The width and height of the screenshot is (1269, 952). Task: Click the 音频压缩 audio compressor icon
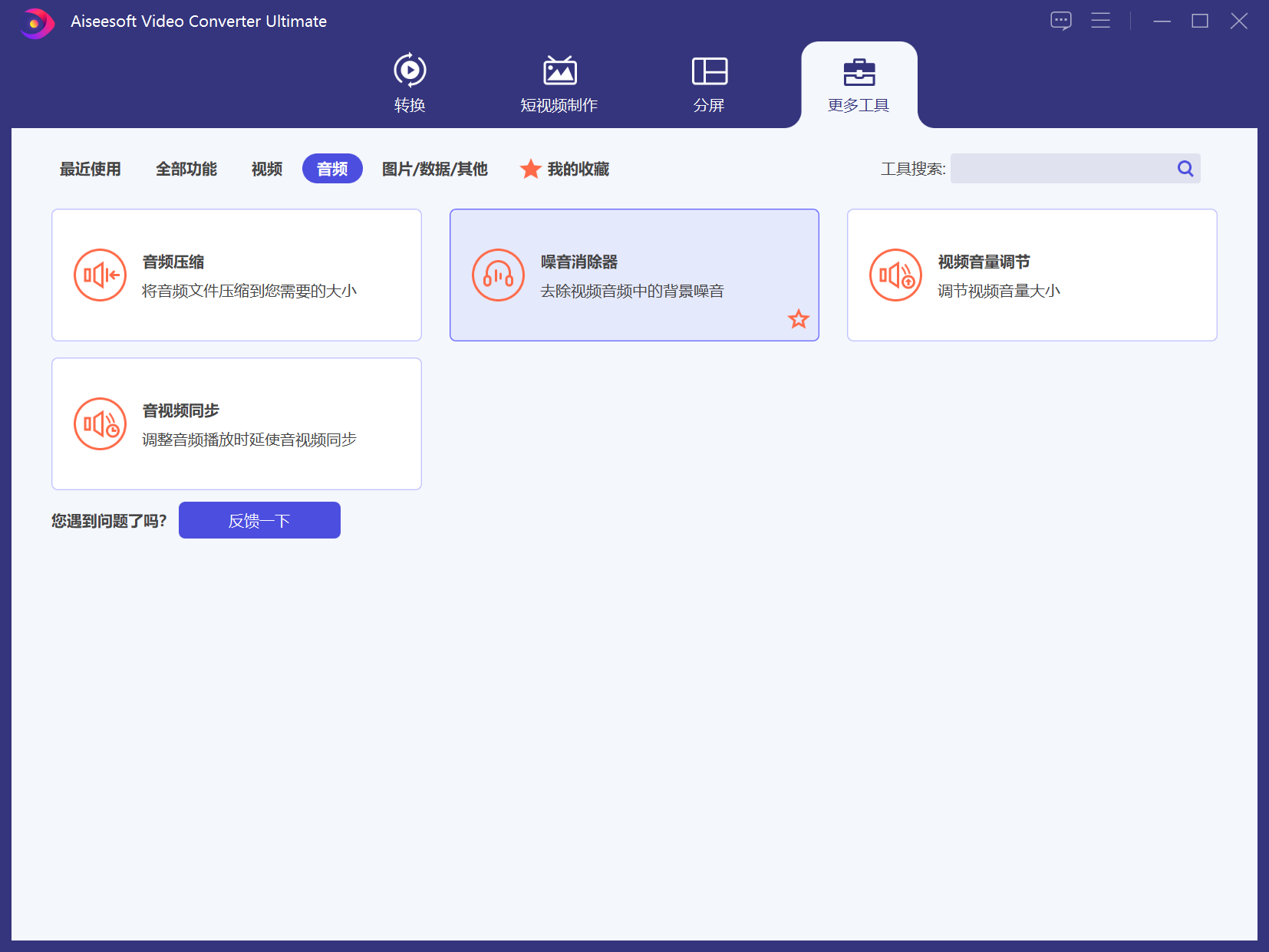pos(100,275)
